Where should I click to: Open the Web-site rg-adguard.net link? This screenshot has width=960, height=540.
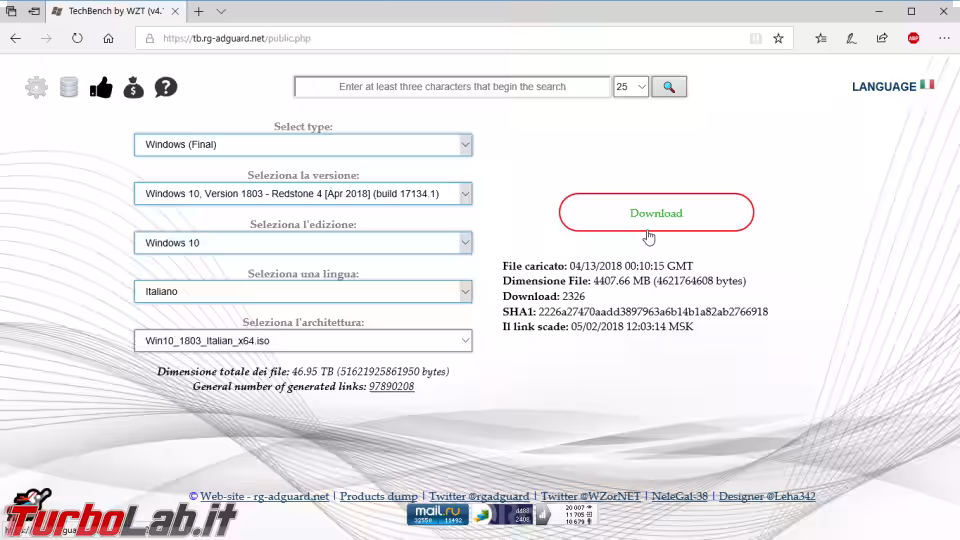[x=264, y=496]
